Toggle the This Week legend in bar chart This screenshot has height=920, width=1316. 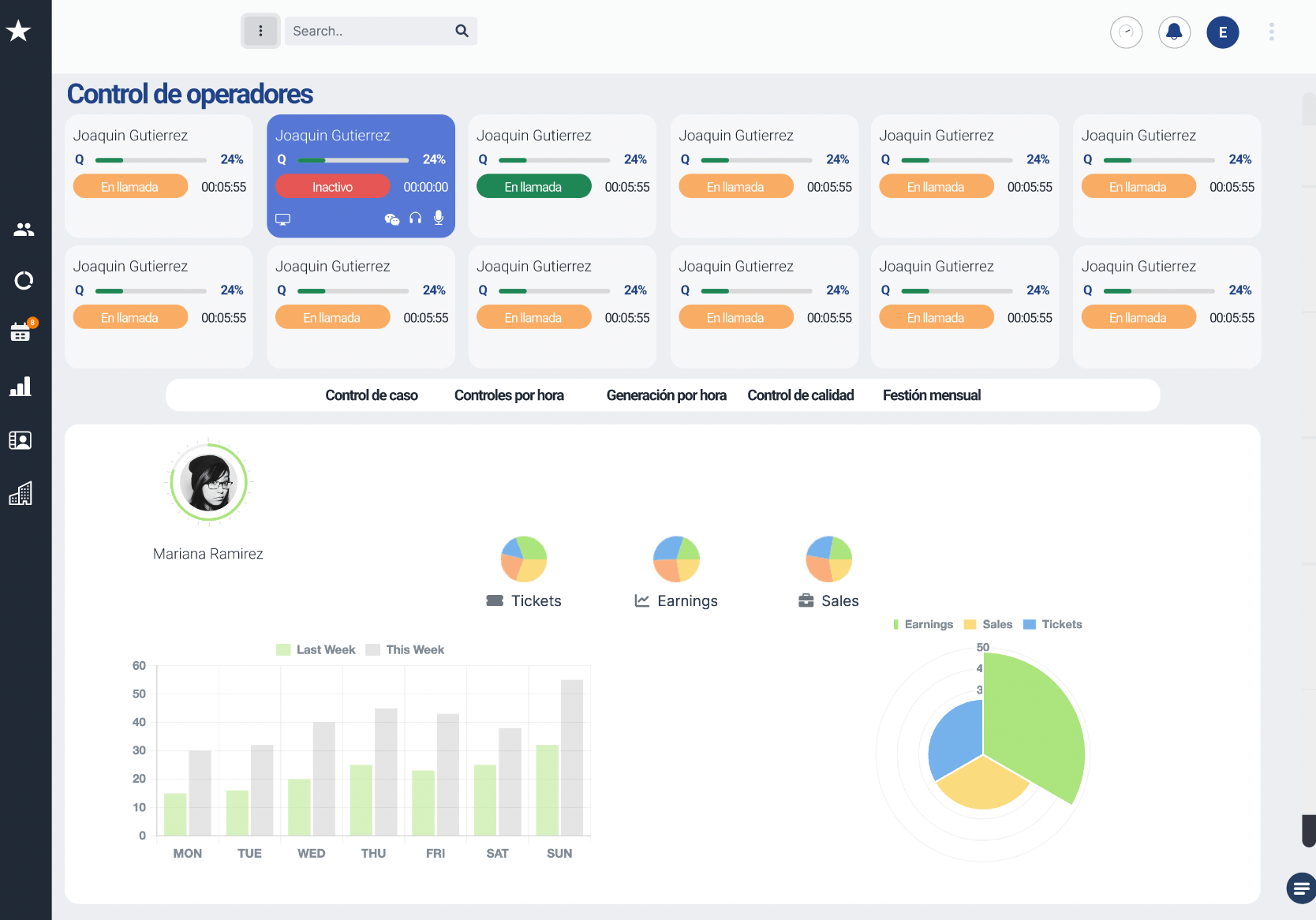point(405,649)
